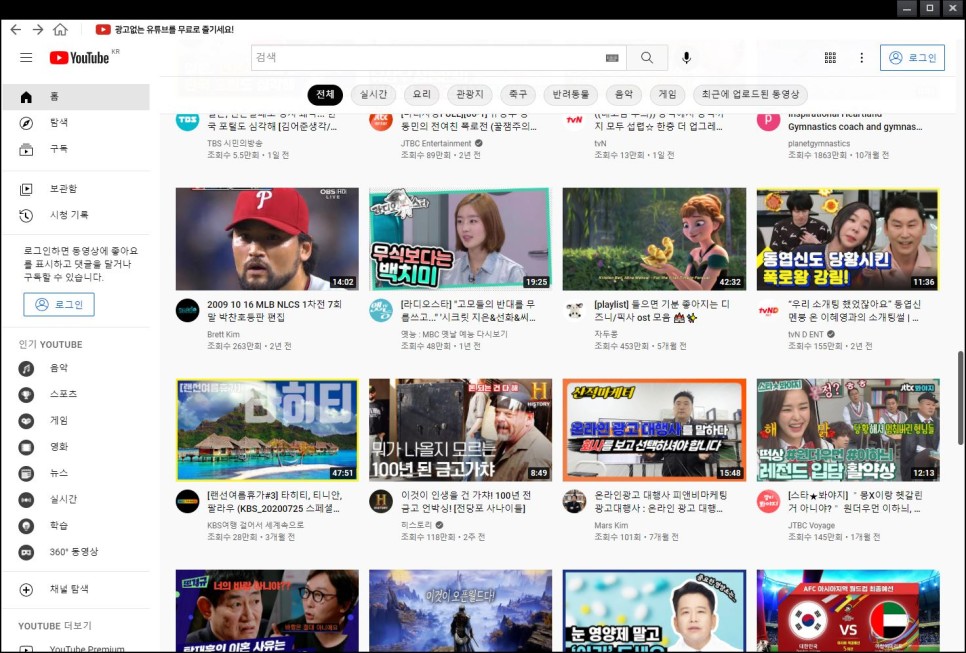966x653 pixels.
Task: Click the 로그인 button in the header
Action: click(x=912, y=58)
